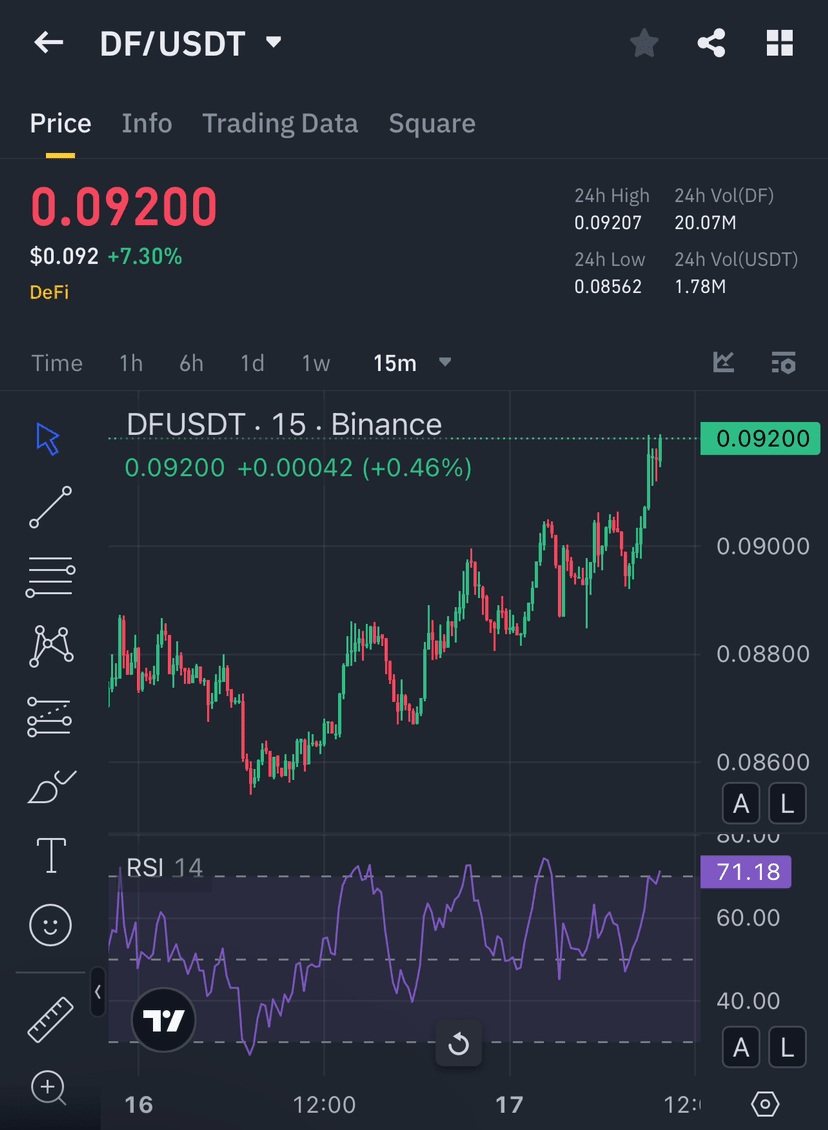This screenshot has height=1130, width=828.
Task: Tap the RSI 14 indicator title
Action: 164,868
